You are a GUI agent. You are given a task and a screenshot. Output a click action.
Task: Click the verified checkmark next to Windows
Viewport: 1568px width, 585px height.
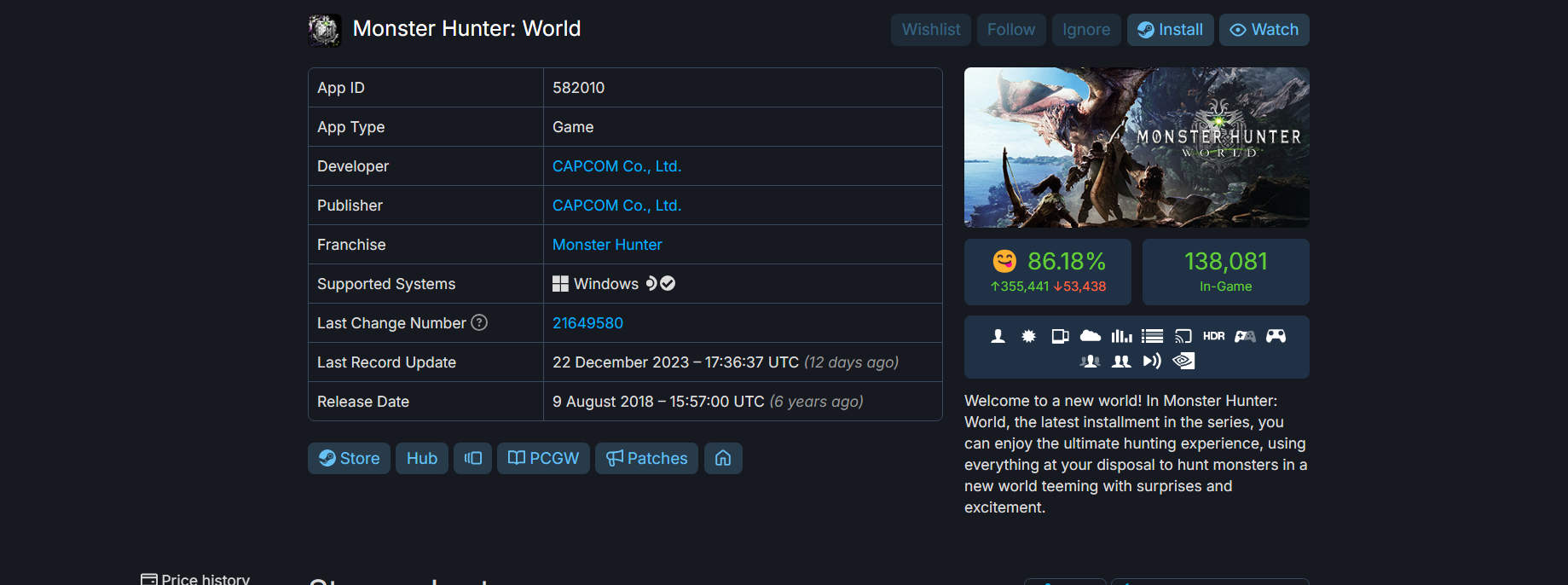tap(668, 283)
